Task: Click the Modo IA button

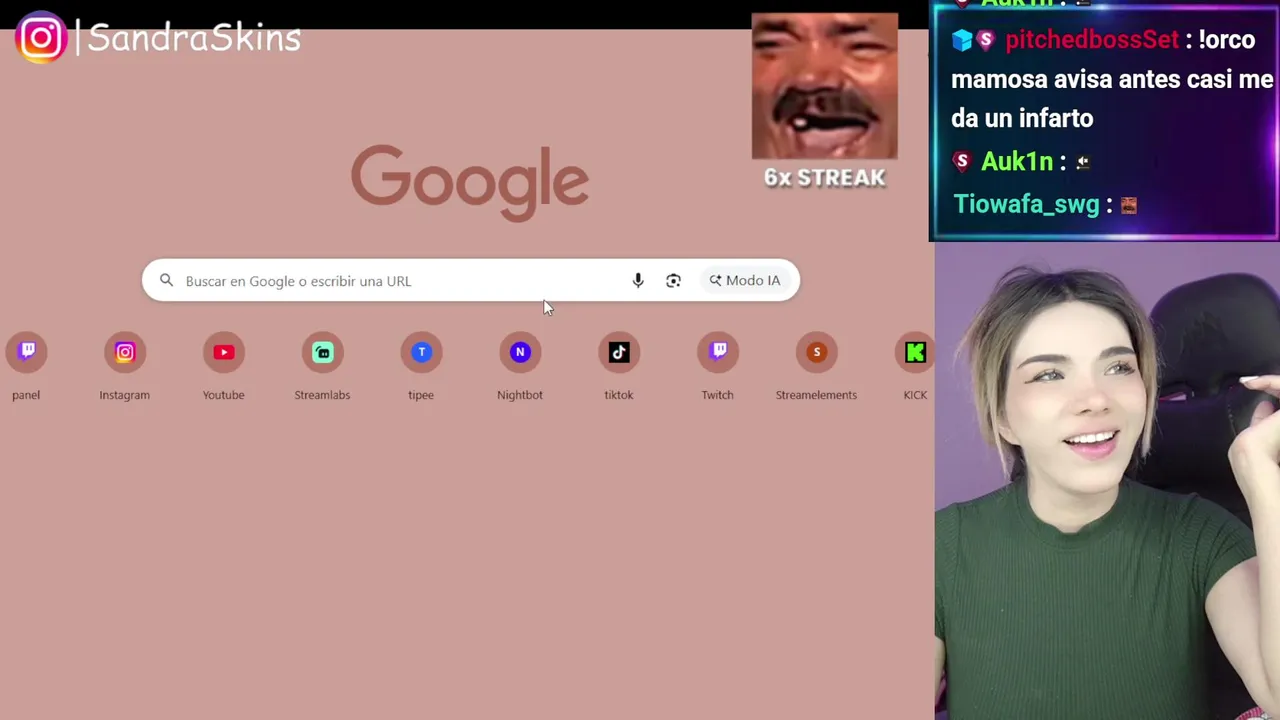Action: (x=745, y=281)
